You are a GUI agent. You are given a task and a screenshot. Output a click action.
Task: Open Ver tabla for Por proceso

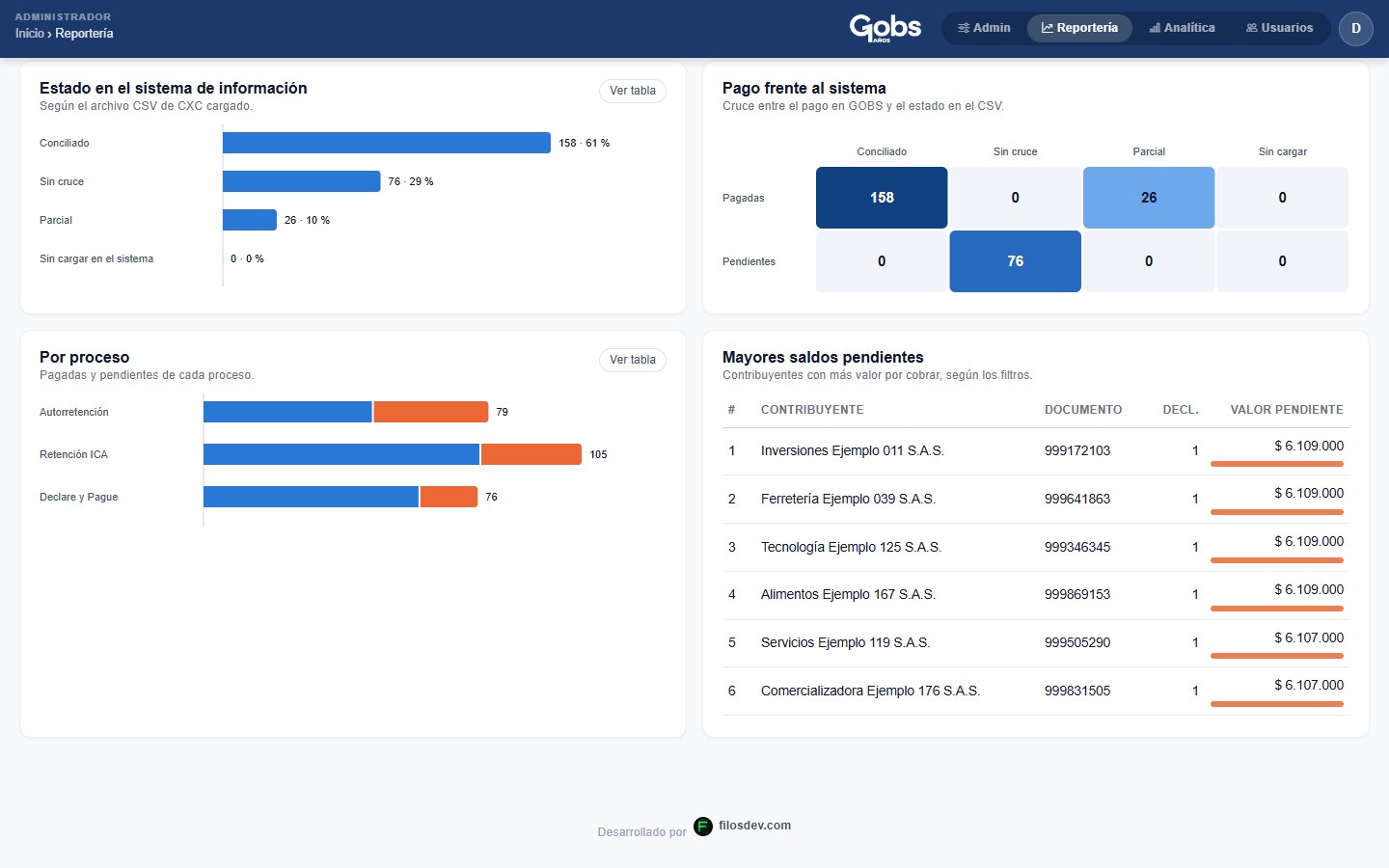[633, 360]
